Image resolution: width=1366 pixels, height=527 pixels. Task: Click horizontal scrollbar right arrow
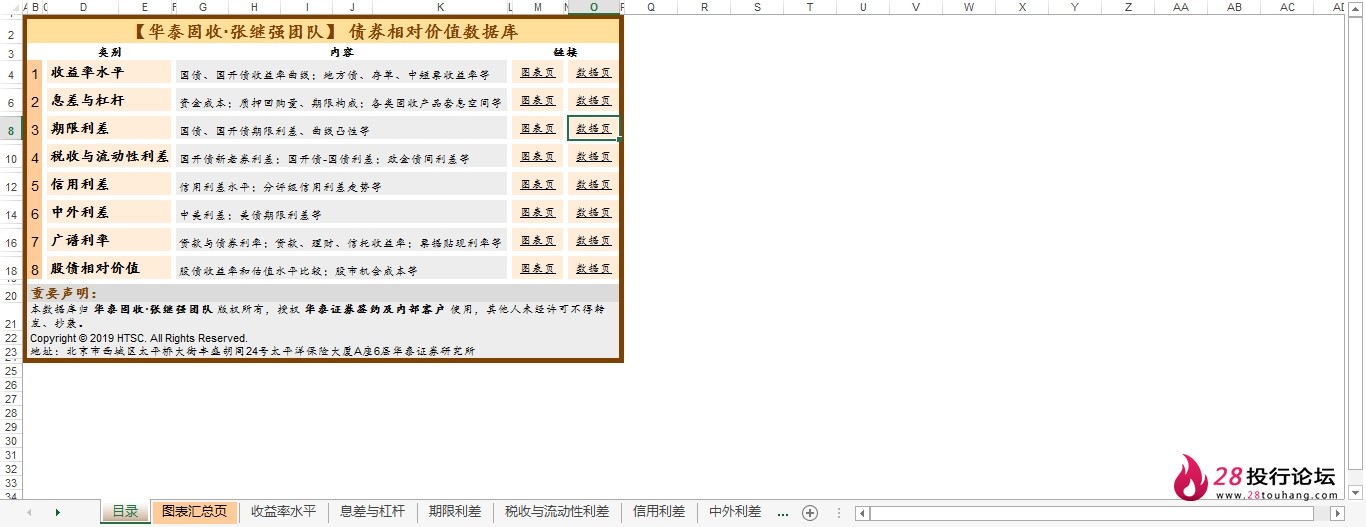pyautogui.click(x=1338, y=513)
